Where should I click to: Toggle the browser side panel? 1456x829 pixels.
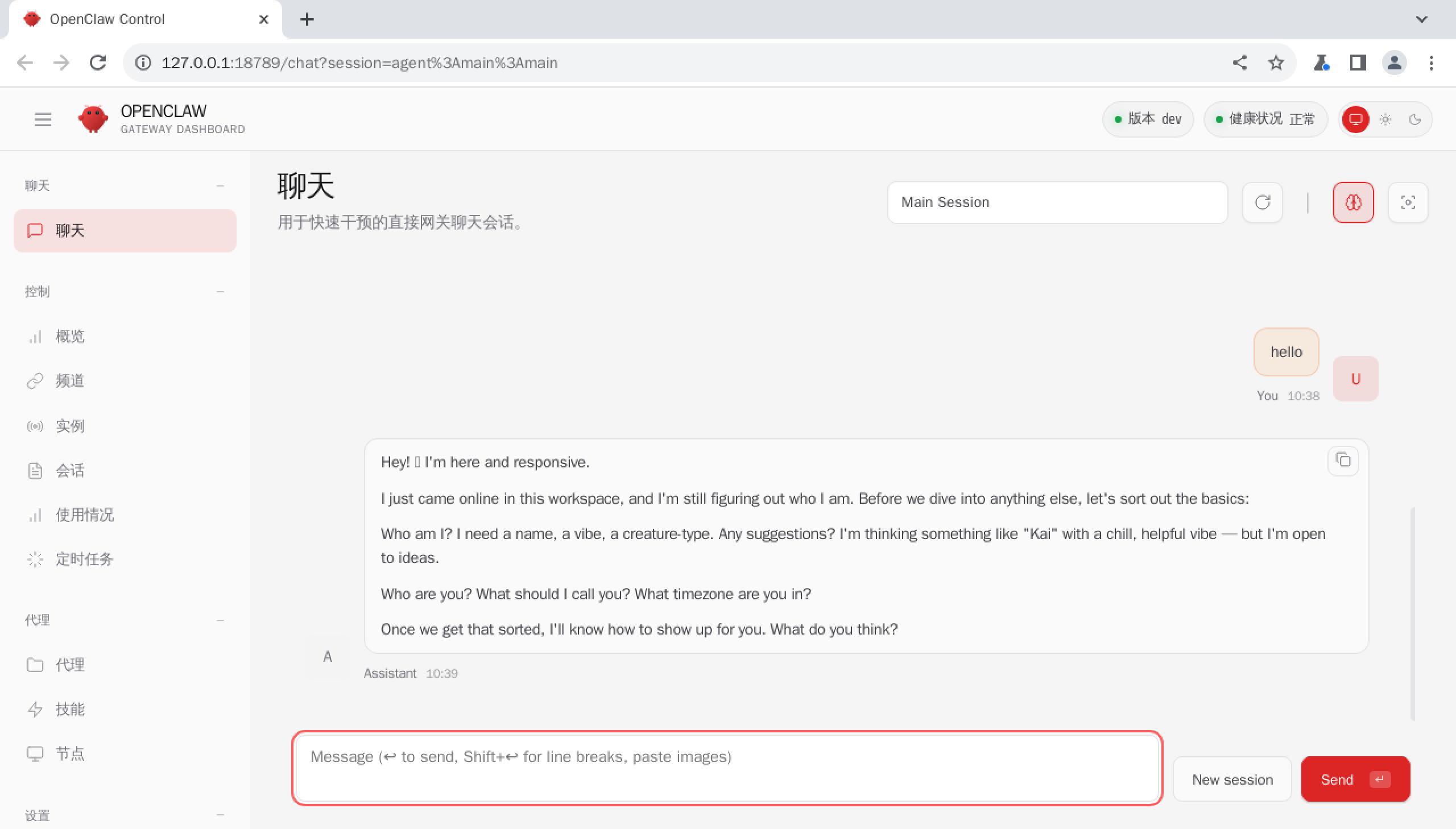pos(1358,63)
